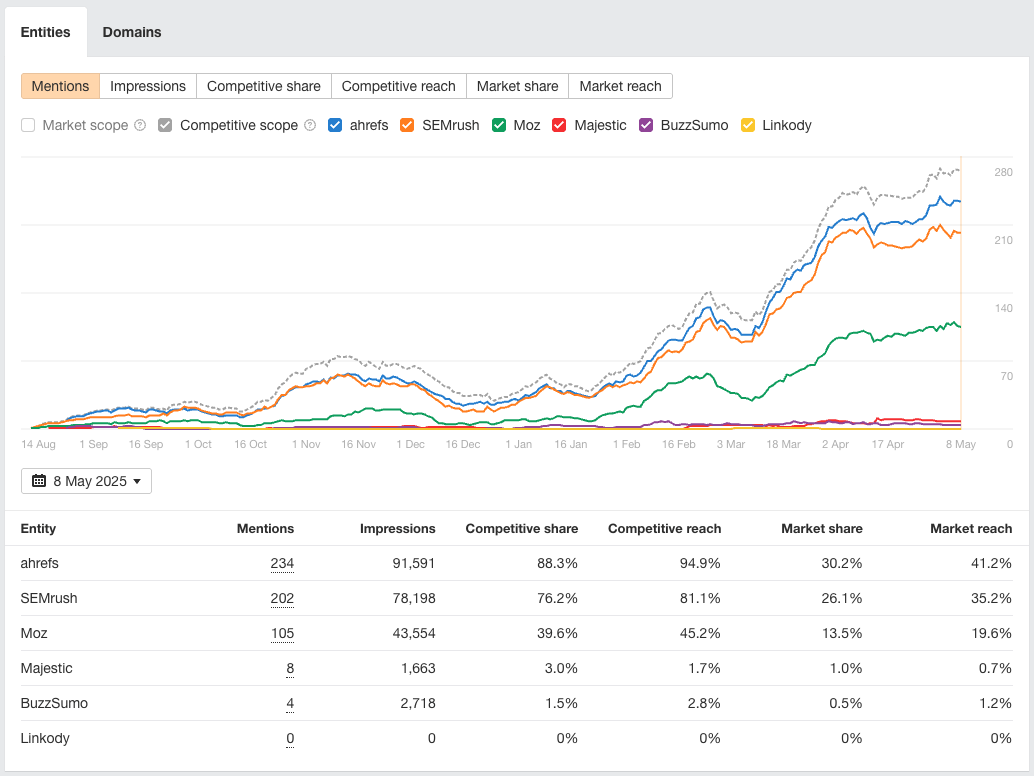Select the Entities tab
Image resolution: width=1034 pixels, height=776 pixels.
tap(46, 32)
